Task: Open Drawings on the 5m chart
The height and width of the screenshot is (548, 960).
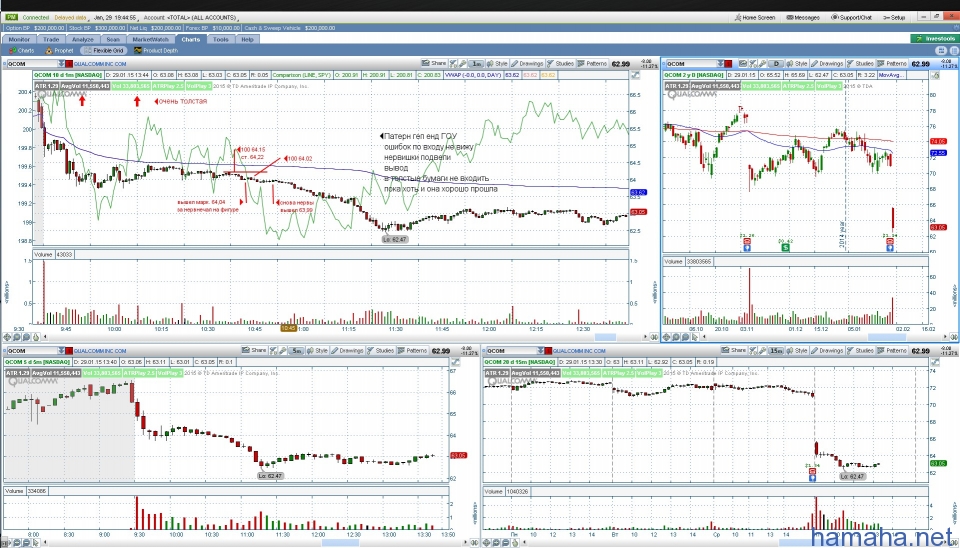Action: coord(347,350)
